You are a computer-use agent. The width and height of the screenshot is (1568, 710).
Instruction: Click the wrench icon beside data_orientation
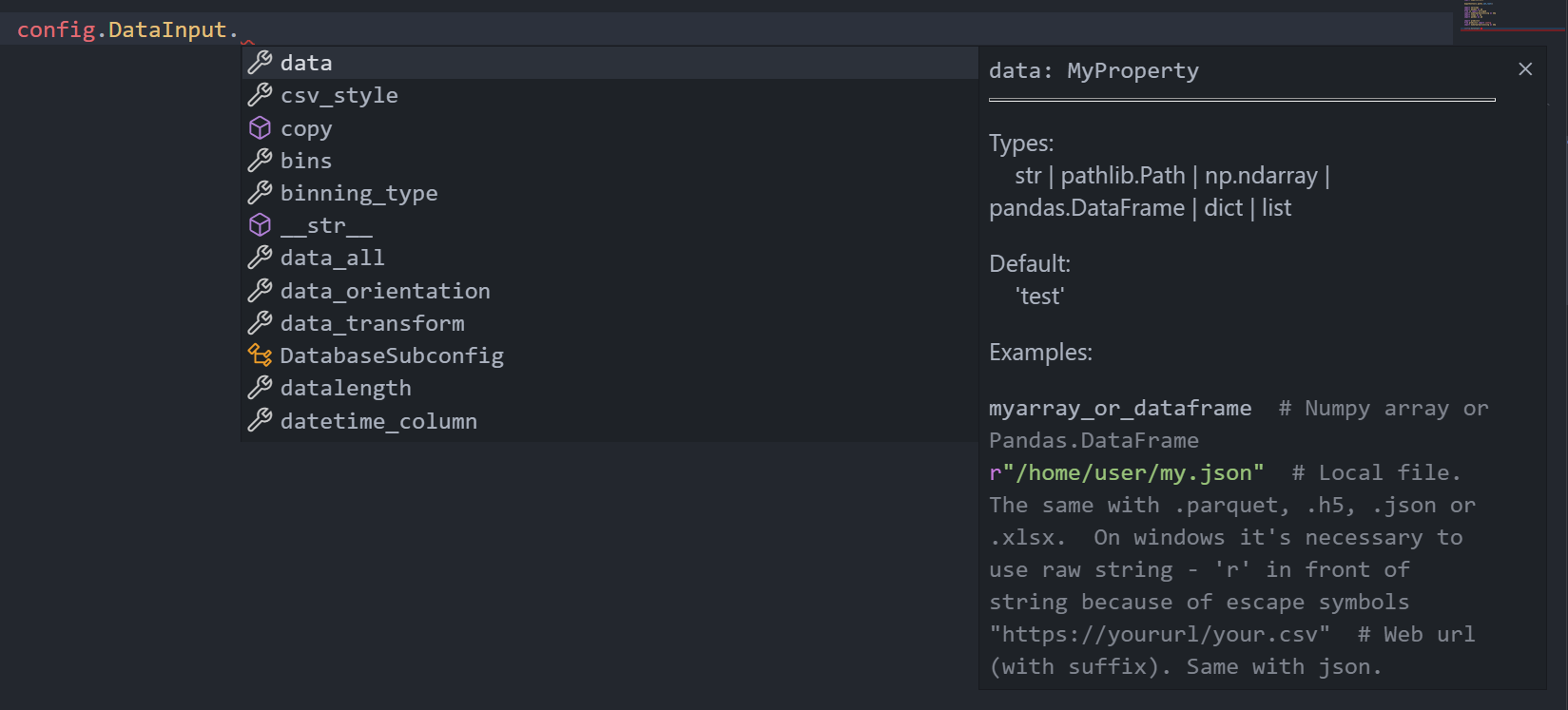[x=260, y=291]
